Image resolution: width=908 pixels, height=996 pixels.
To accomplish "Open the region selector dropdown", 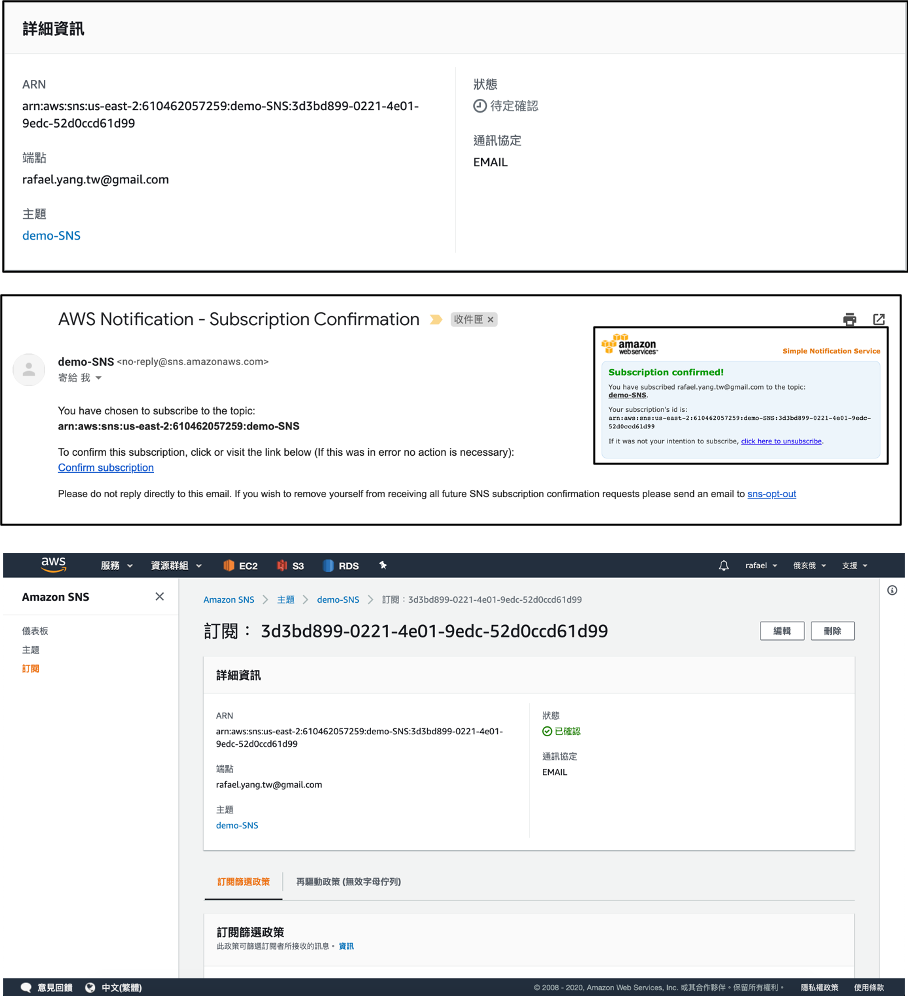I will (810, 565).
